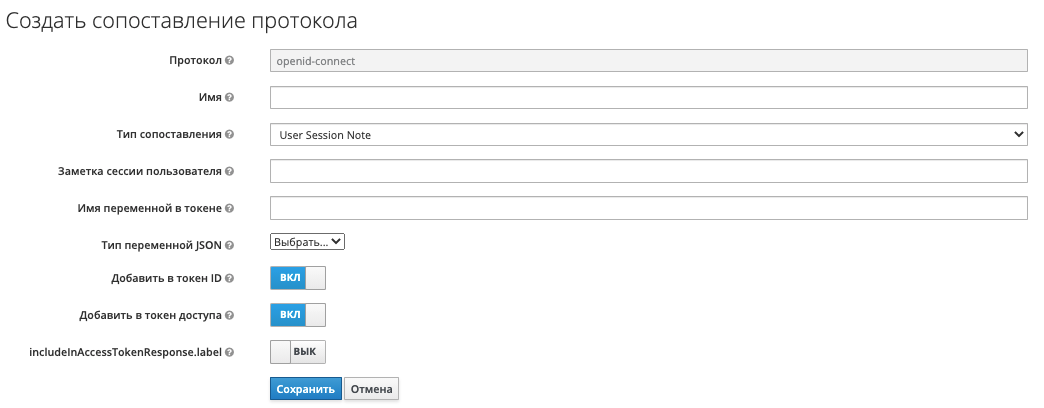Select the Имя переменной в токене input
Image resolution: width=1044 pixels, height=408 pixels.
648,208
